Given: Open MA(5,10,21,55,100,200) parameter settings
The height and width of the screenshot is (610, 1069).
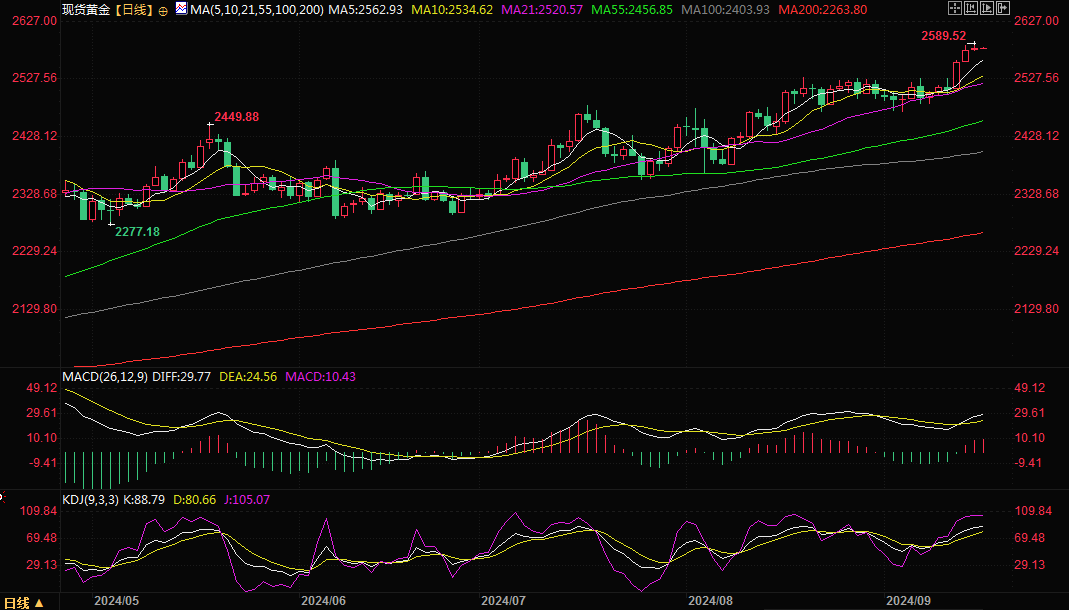Looking at the screenshot, I should pos(258,10).
